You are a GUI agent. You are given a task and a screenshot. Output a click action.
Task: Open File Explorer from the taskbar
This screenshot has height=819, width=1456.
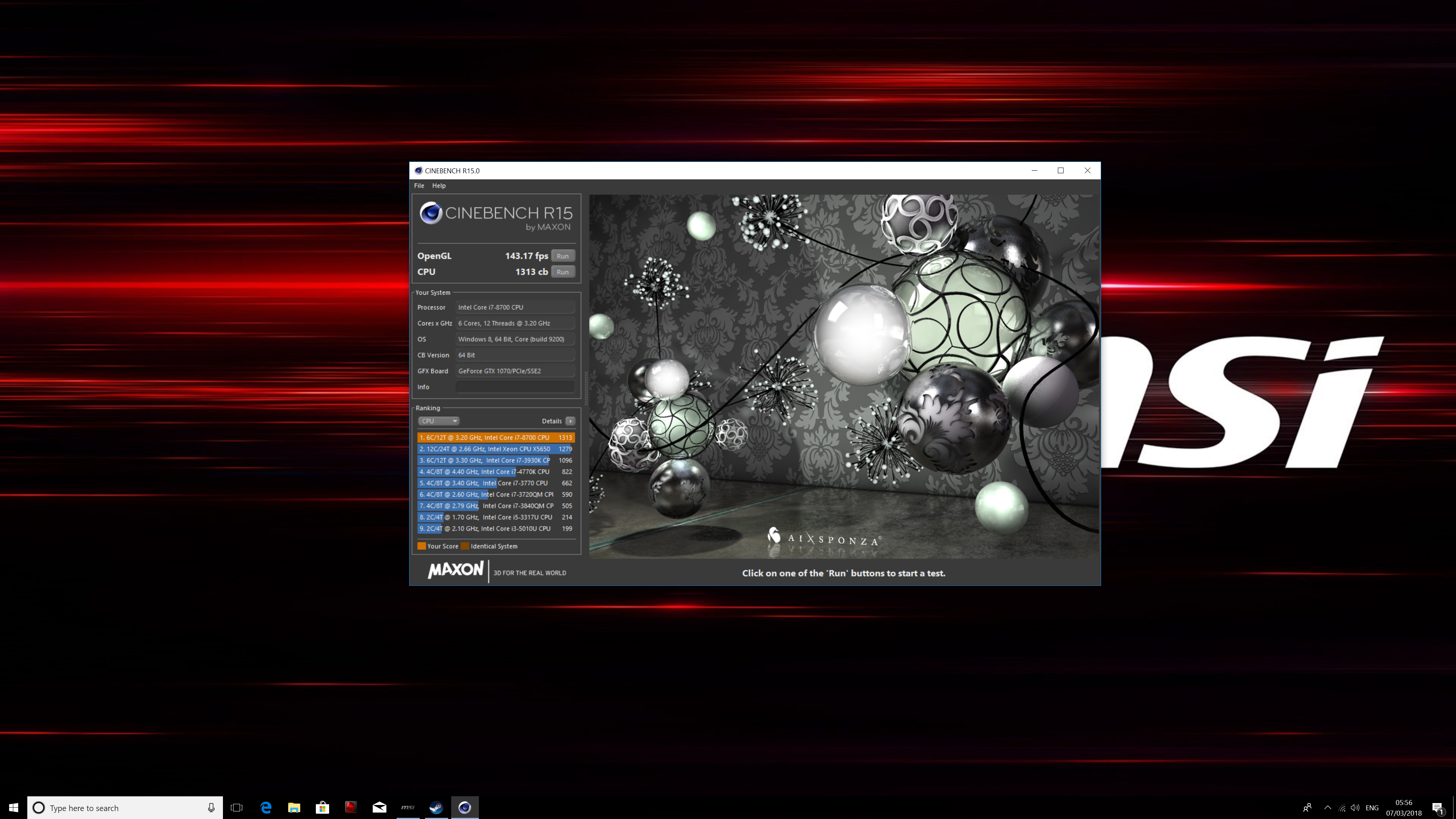(294, 807)
